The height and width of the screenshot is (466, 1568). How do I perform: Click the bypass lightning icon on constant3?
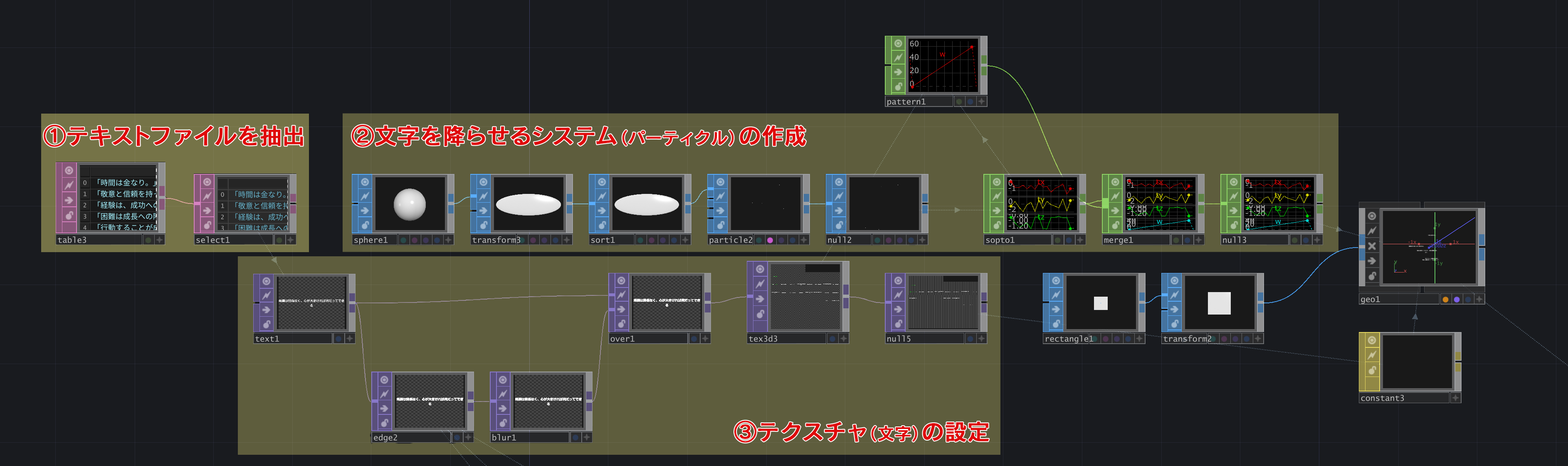click(x=1372, y=355)
